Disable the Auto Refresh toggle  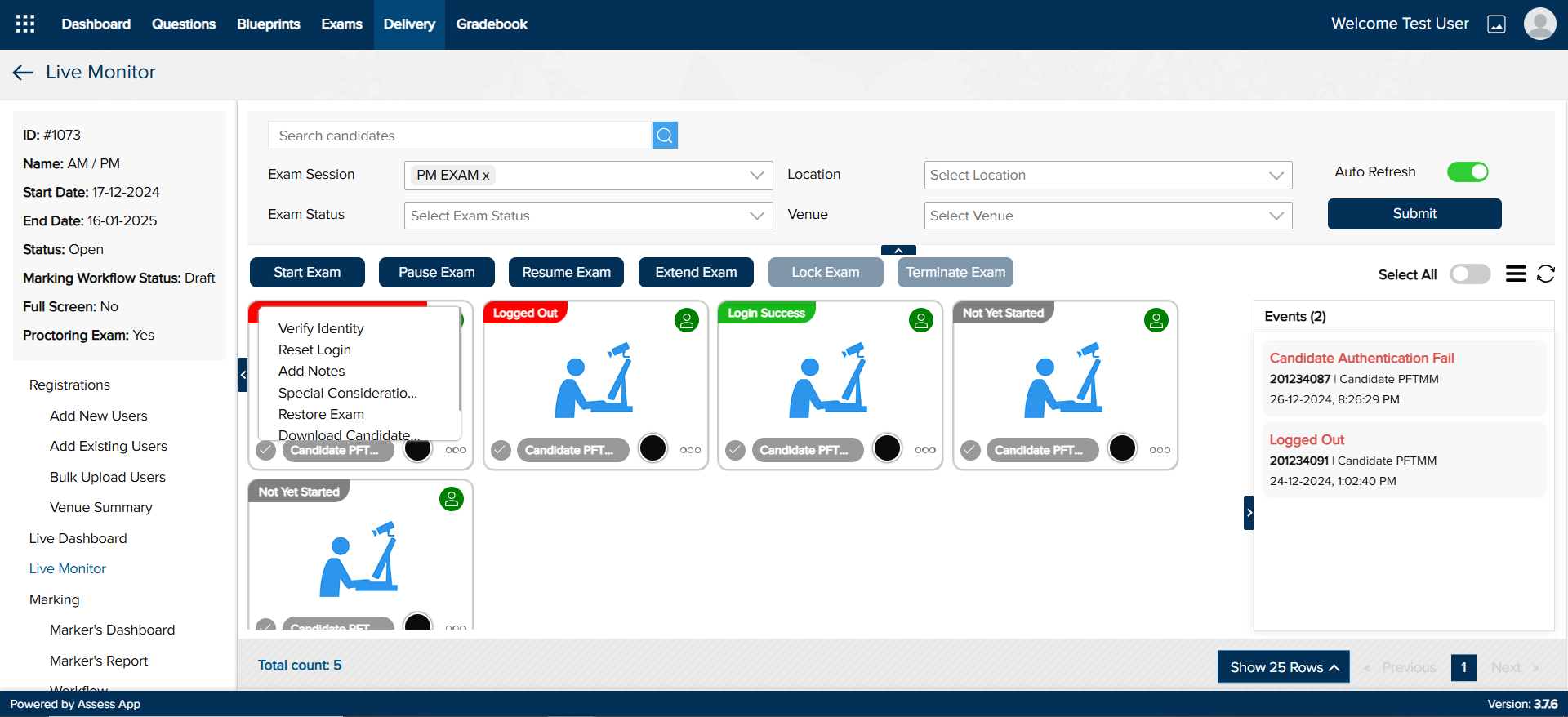[1468, 172]
